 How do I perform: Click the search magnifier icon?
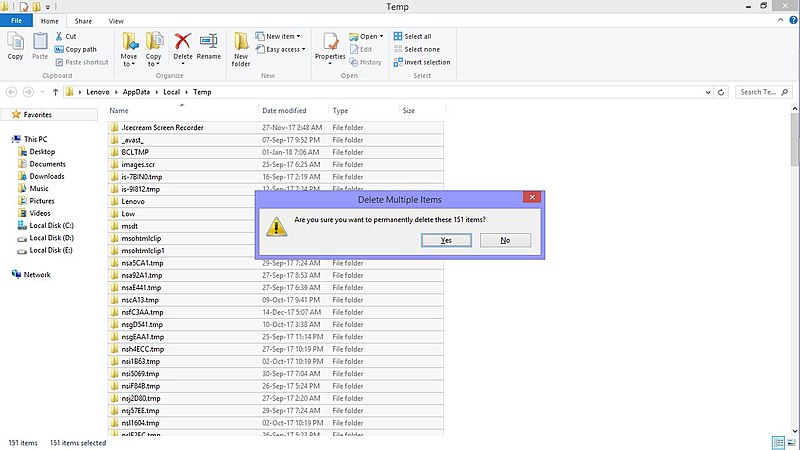(x=785, y=92)
